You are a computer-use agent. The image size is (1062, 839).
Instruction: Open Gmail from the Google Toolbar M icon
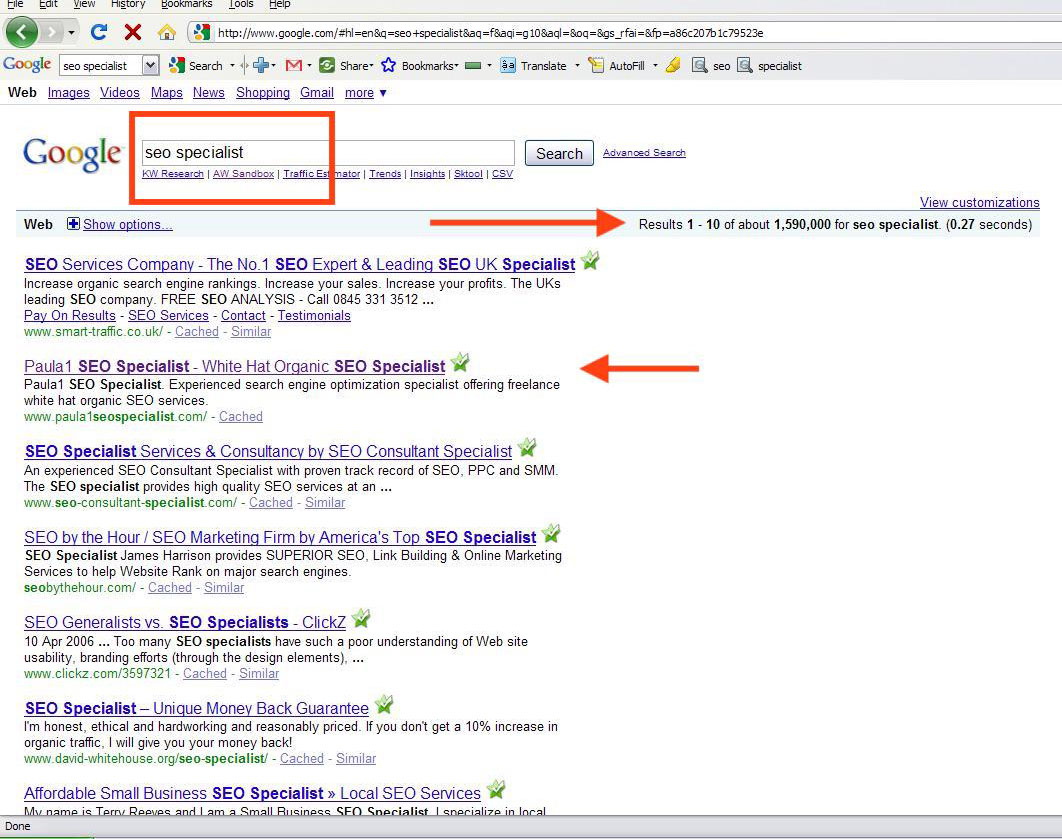[295, 65]
